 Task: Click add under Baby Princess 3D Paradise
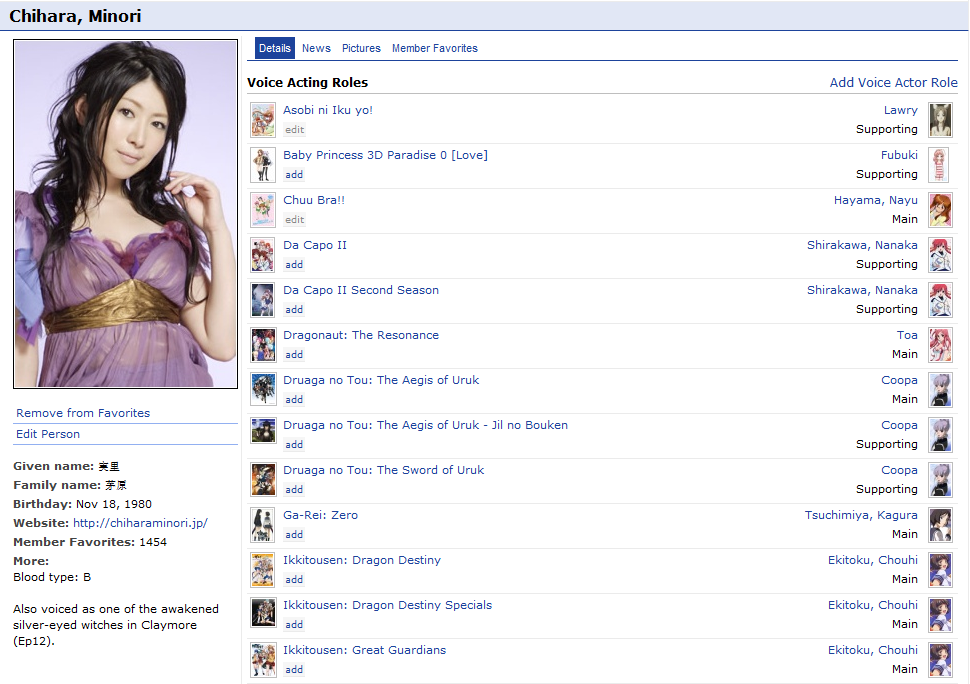(x=294, y=175)
